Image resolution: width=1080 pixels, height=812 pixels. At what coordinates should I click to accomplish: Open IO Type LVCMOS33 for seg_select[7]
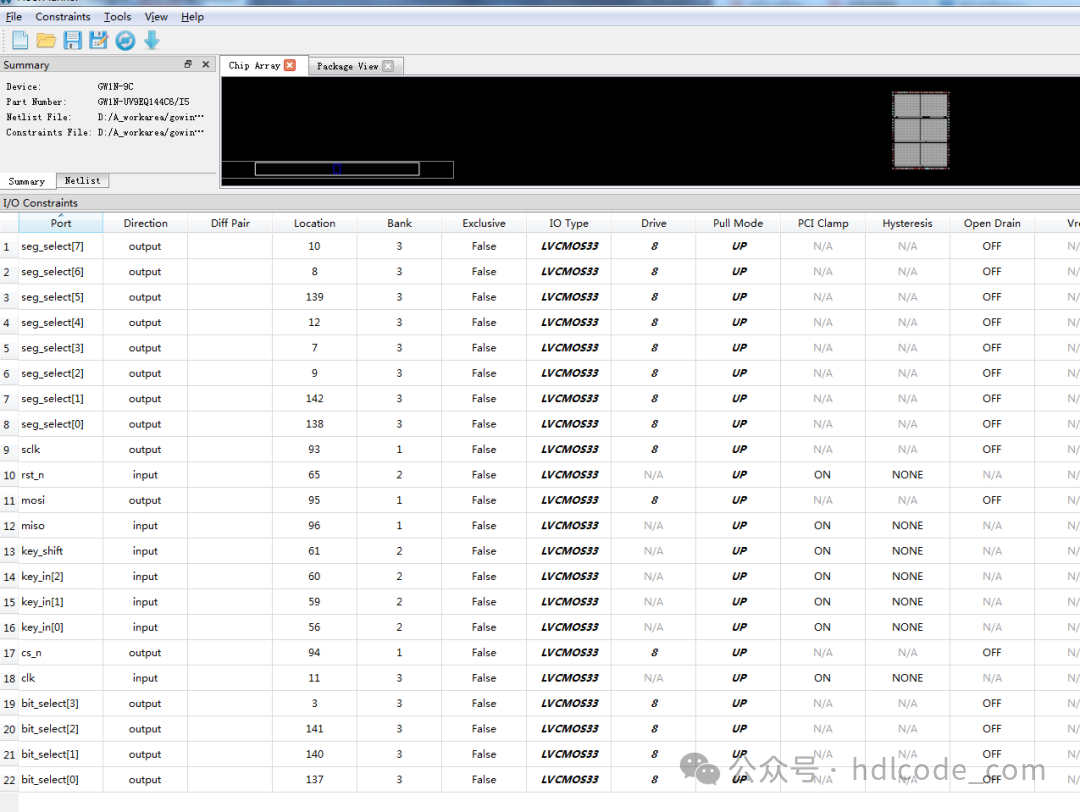click(569, 247)
